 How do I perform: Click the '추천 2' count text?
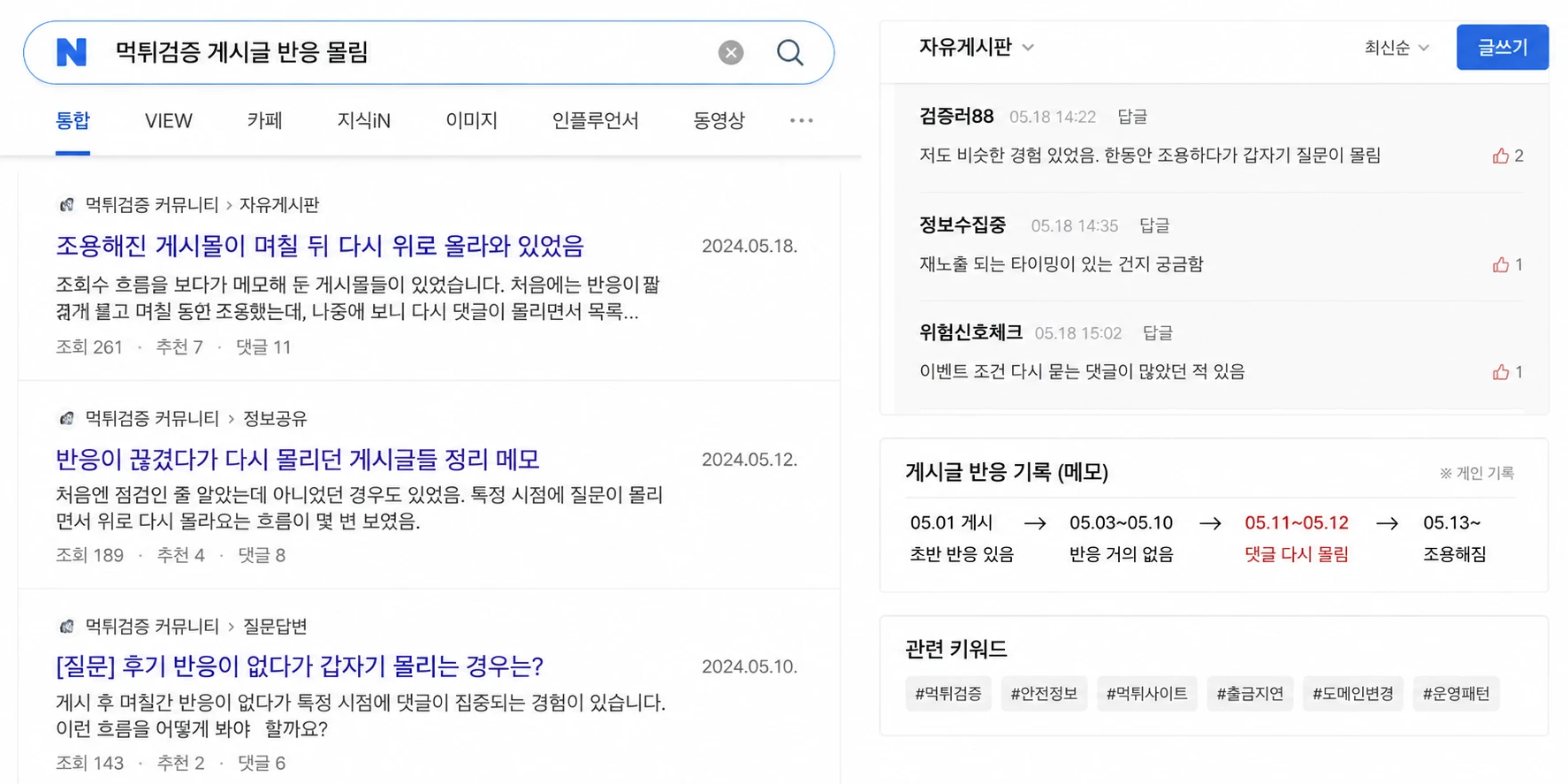pyautogui.click(x=180, y=763)
